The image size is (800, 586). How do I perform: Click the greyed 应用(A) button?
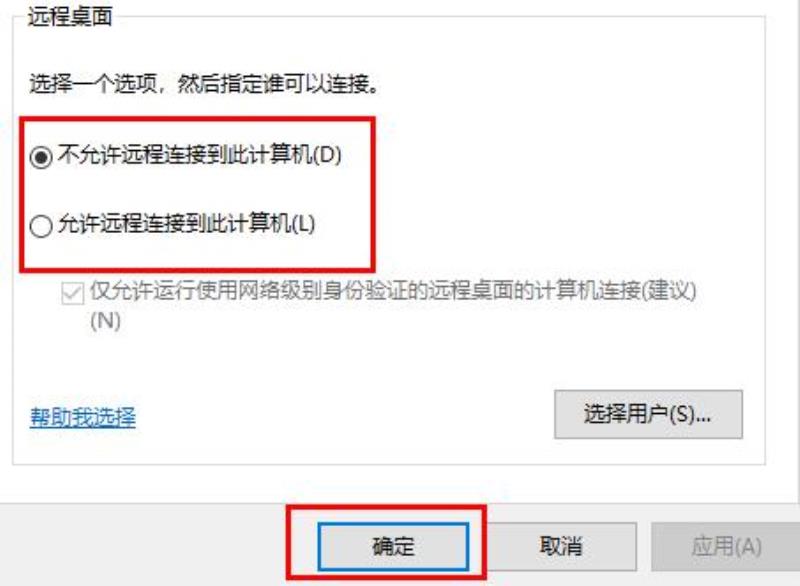click(726, 546)
